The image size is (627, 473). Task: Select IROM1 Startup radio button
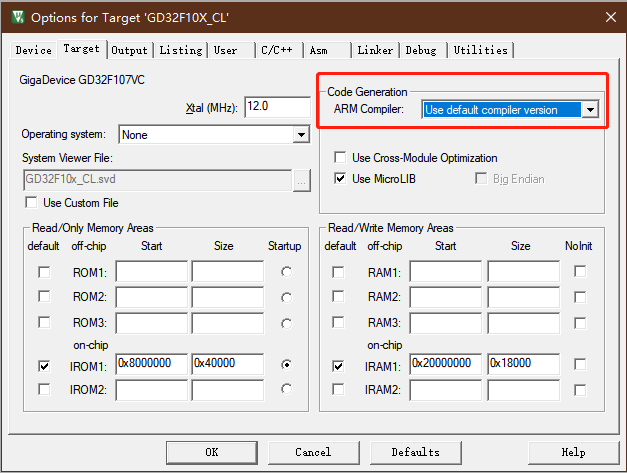[x=286, y=365]
